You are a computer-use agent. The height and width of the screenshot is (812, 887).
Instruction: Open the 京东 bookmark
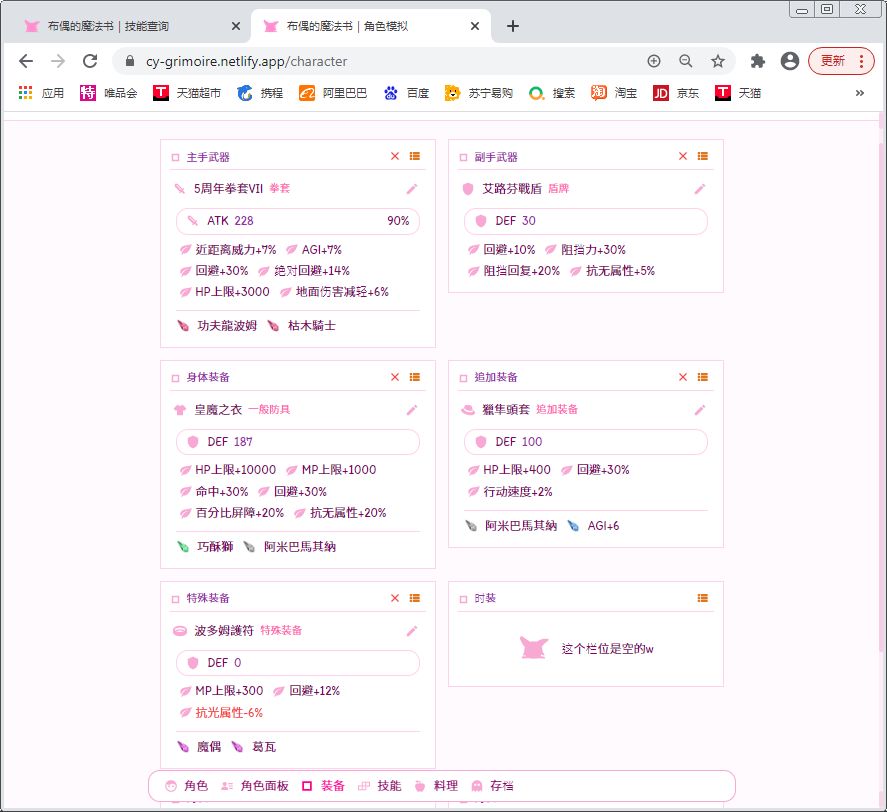676,93
